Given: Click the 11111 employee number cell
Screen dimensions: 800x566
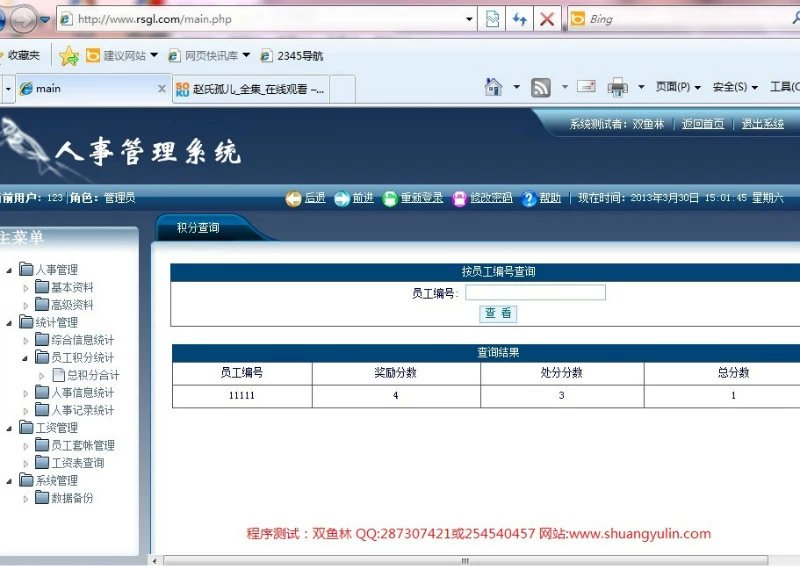Looking at the screenshot, I should coord(242,396).
